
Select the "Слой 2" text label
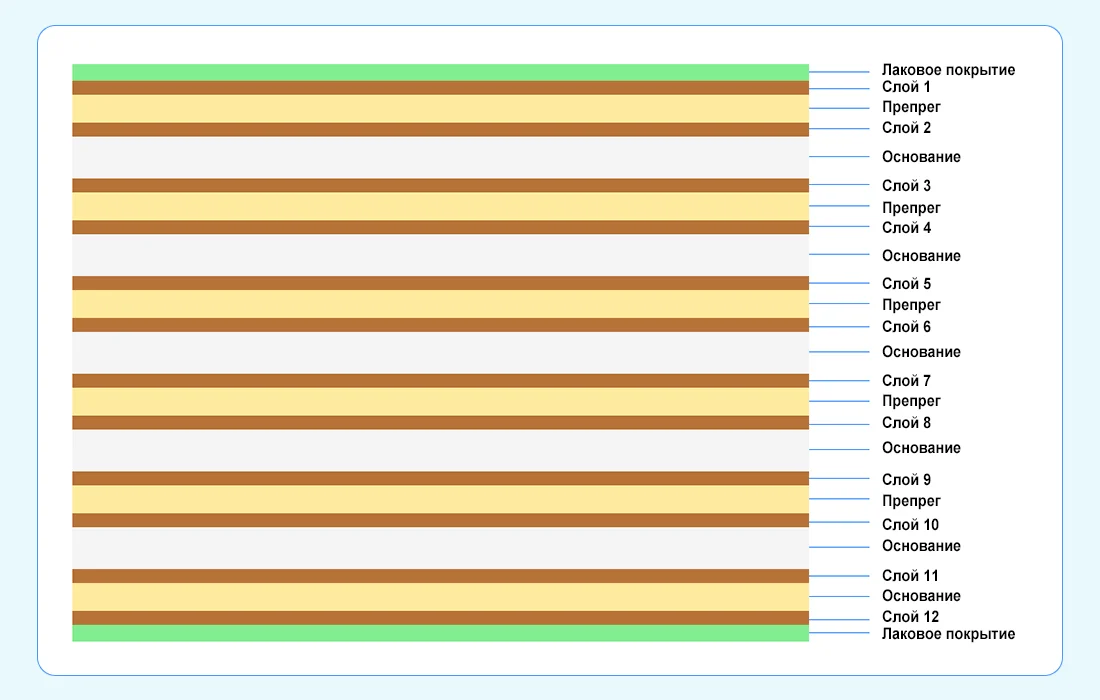click(906, 128)
